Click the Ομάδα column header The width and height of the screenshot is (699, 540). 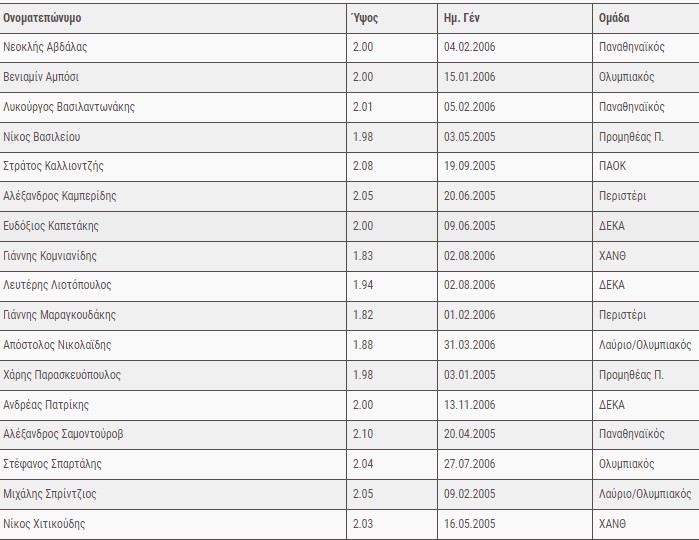point(614,18)
